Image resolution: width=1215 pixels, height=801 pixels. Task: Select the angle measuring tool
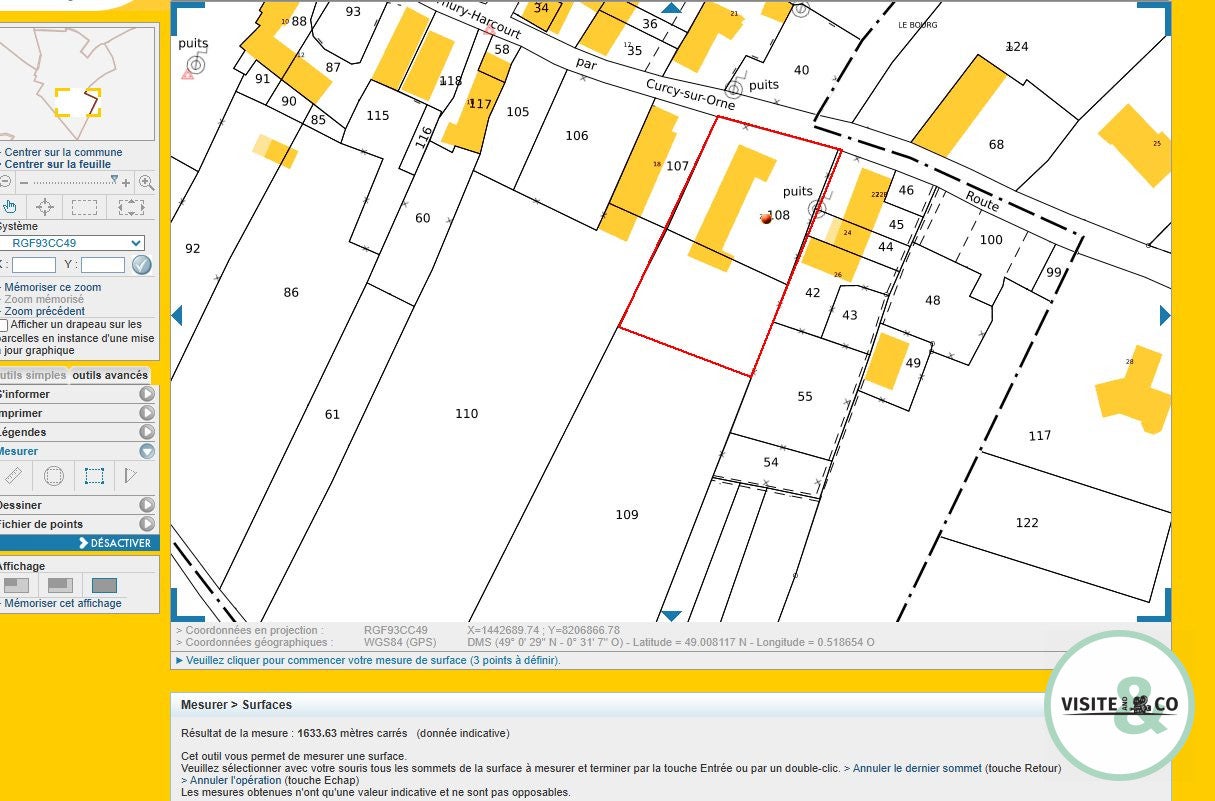[x=131, y=476]
